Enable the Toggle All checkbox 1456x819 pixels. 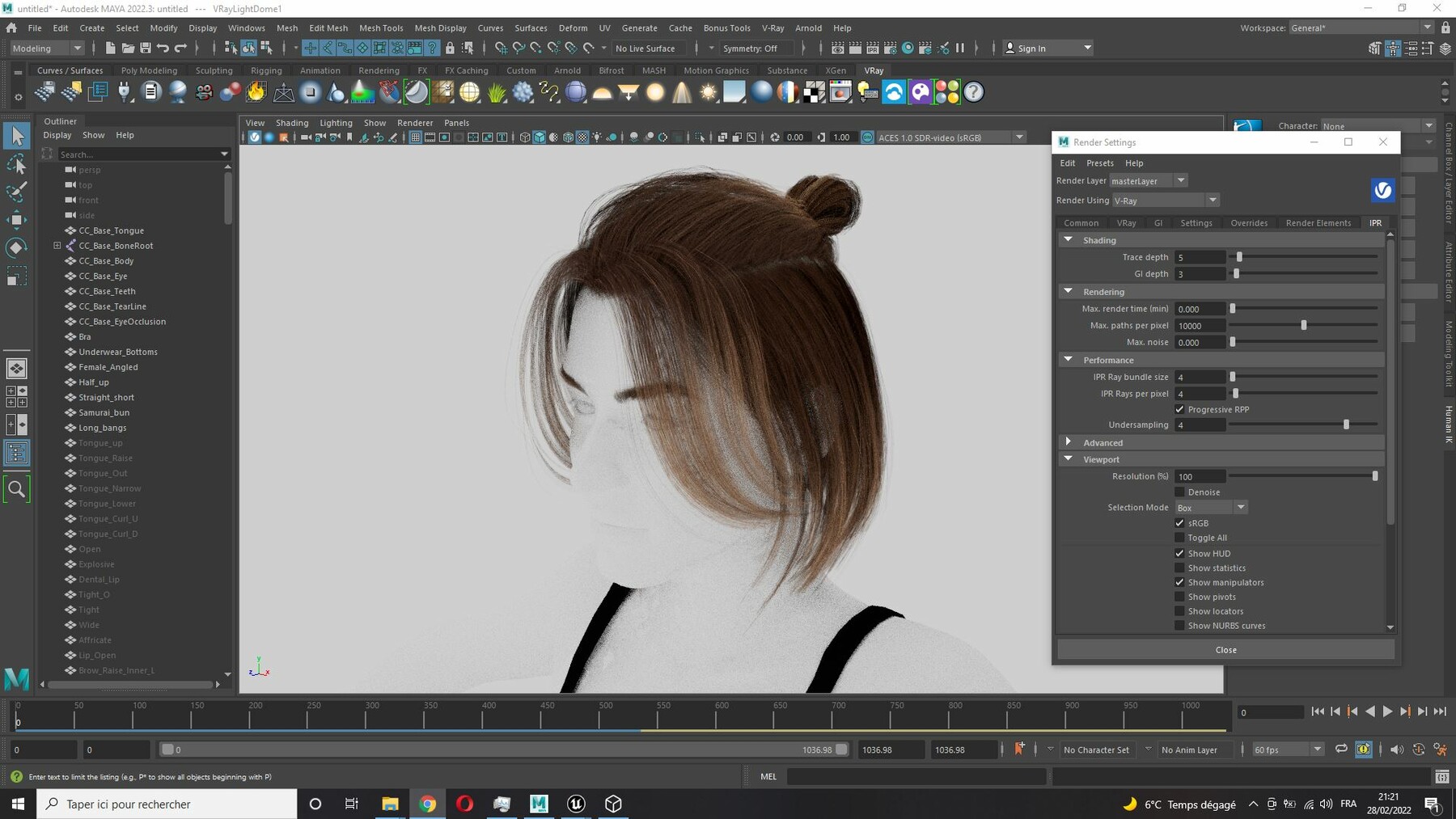[x=1179, y=538]
